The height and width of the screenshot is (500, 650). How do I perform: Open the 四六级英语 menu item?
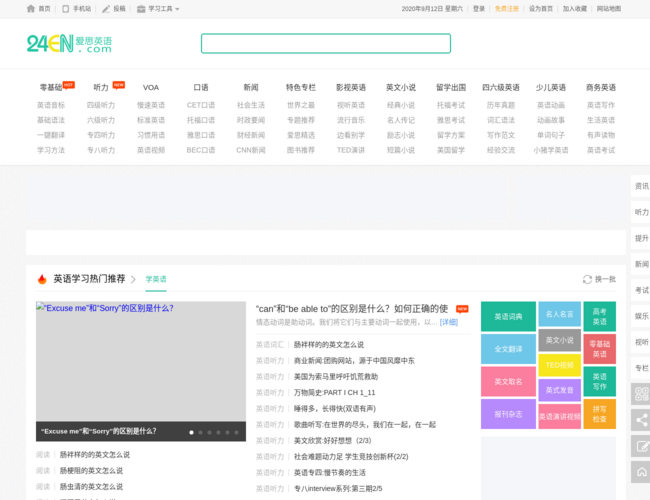pos(501,87)
